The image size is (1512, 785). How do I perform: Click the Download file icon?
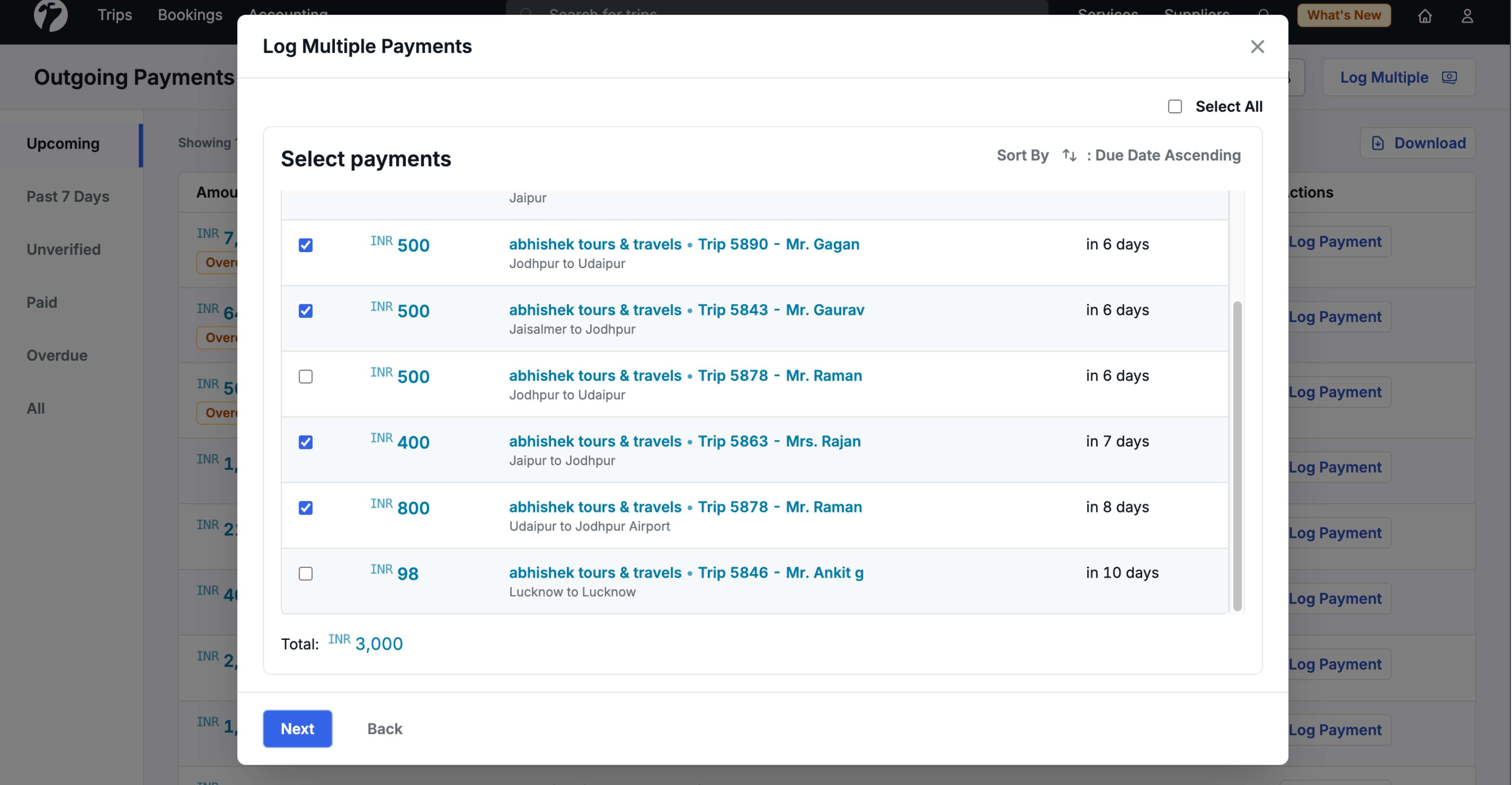click(1378, 143)
